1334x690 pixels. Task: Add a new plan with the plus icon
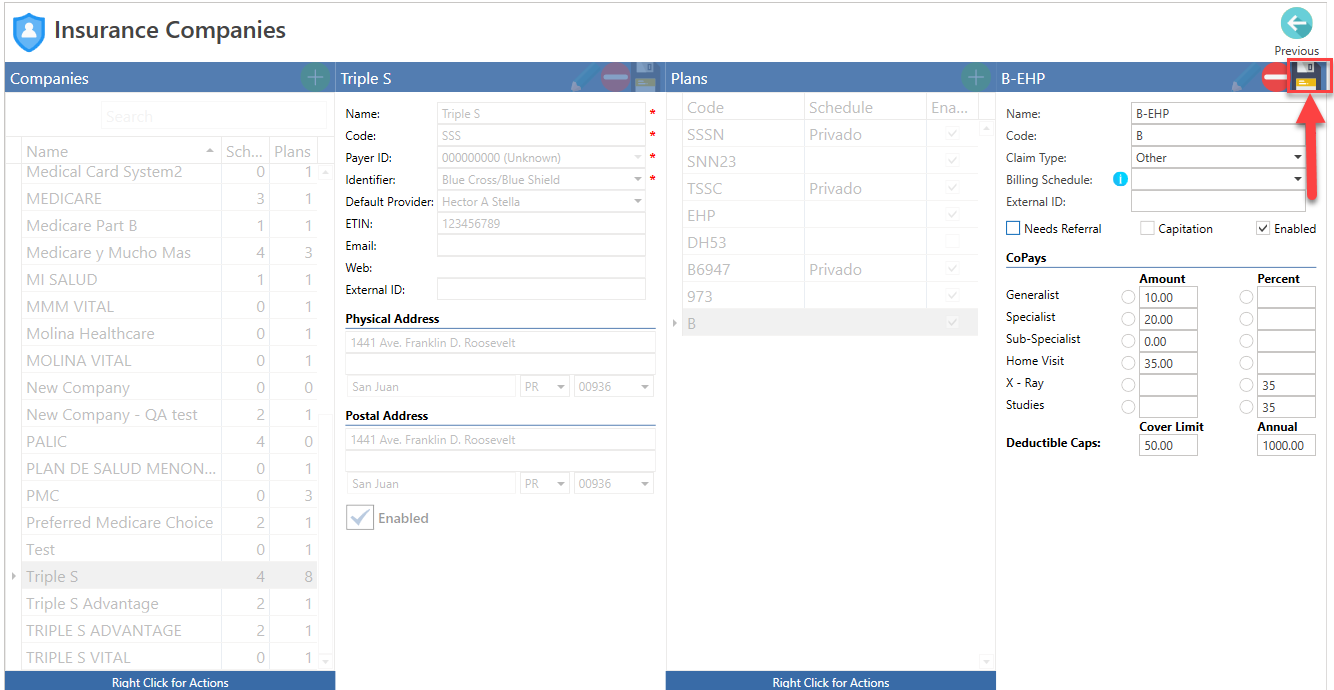(x=975, y=78)
